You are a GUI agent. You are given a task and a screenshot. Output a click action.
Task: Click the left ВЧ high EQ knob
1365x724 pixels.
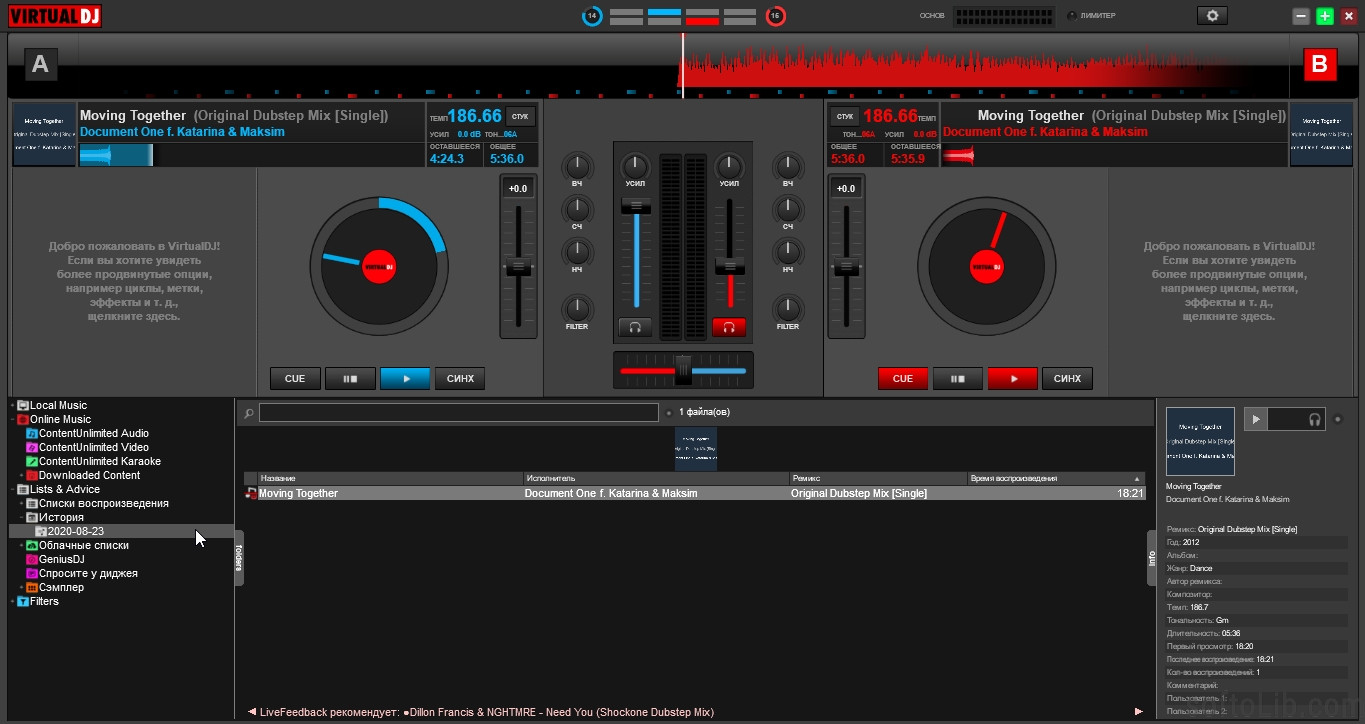pyautogui.click(x=578, y=166)
